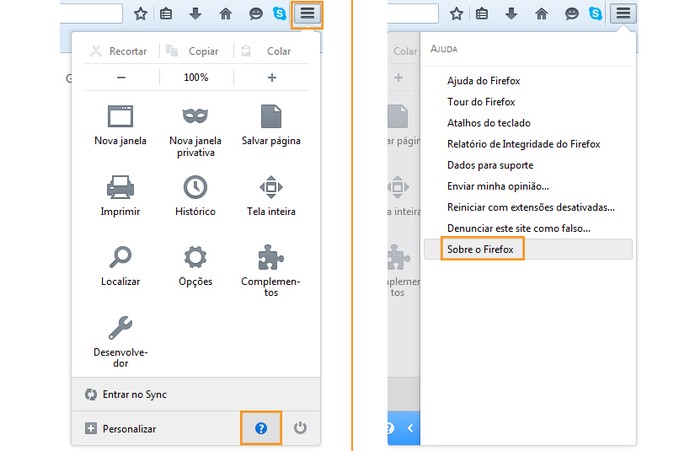The width and height of the screenshot is (695, 451).
Task: Click the chat bubble icon in left toolbar
Action: pos(256,14)
